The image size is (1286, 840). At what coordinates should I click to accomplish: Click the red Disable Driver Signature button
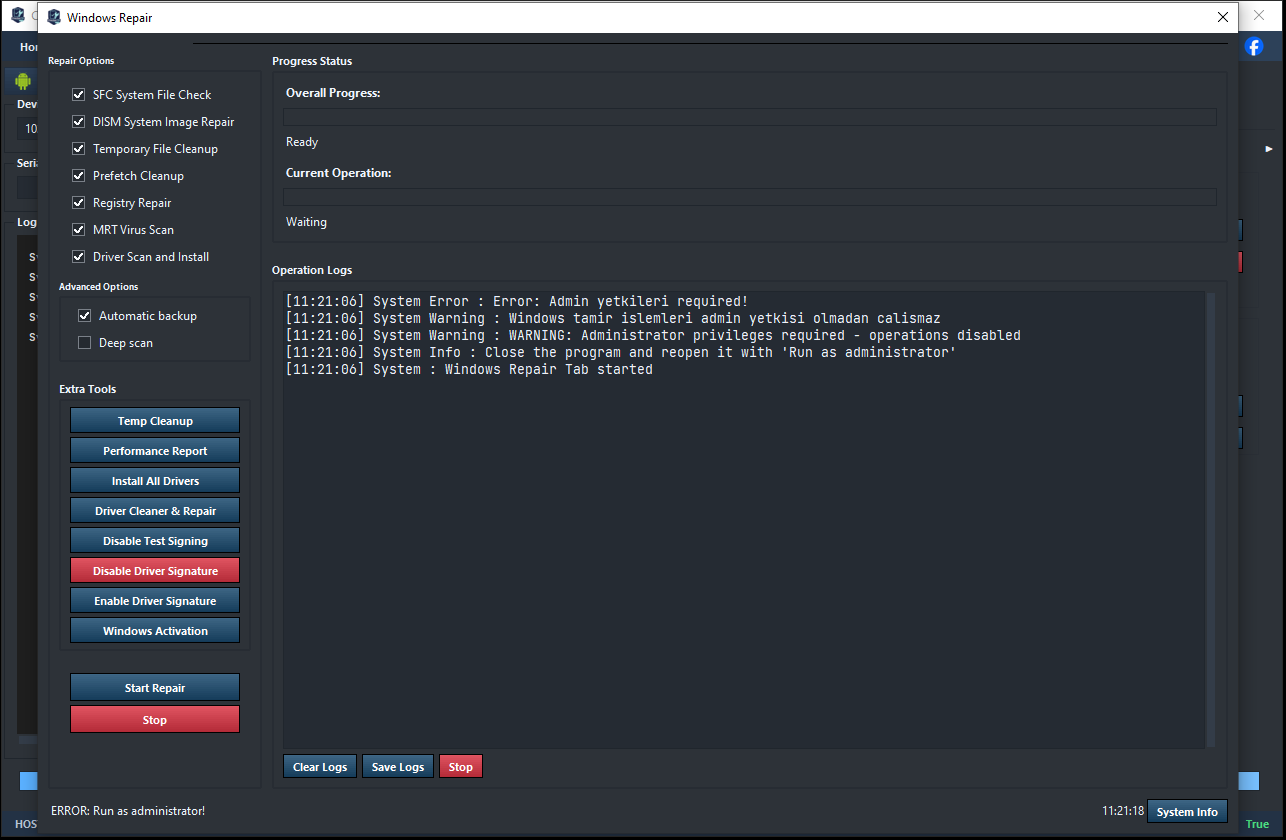155,571
